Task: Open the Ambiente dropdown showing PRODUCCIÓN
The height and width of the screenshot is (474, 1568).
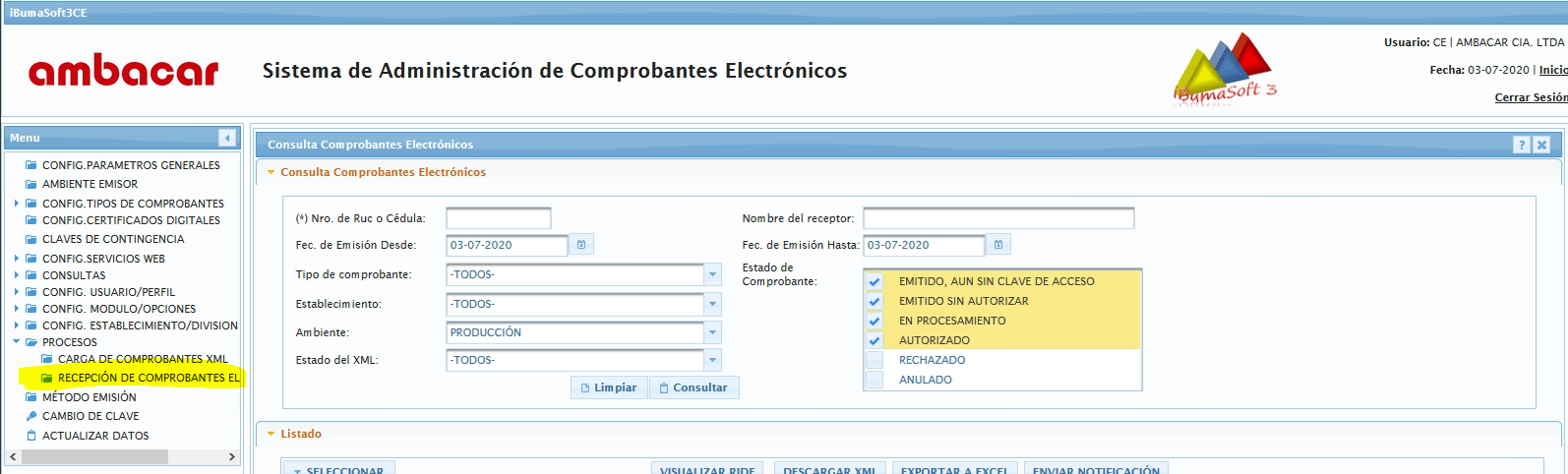Action: click(x=713, y=332)
